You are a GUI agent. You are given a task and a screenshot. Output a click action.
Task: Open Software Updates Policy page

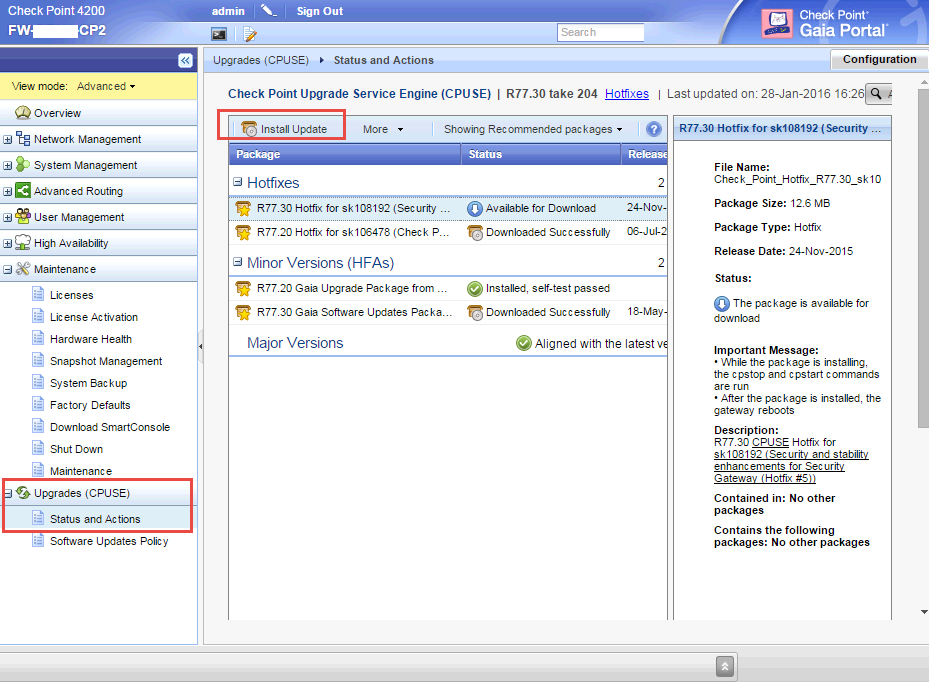point(109,541)
